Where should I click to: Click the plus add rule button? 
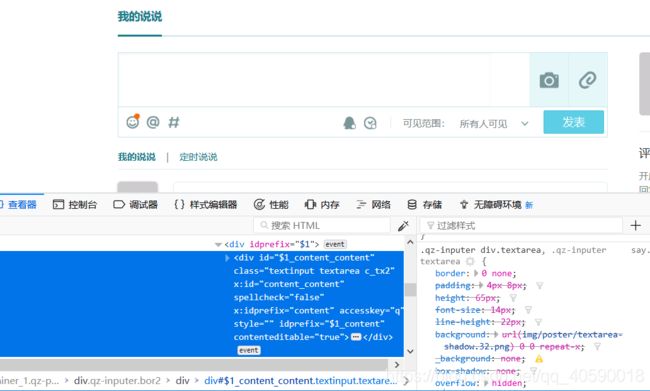pos(635,226)
